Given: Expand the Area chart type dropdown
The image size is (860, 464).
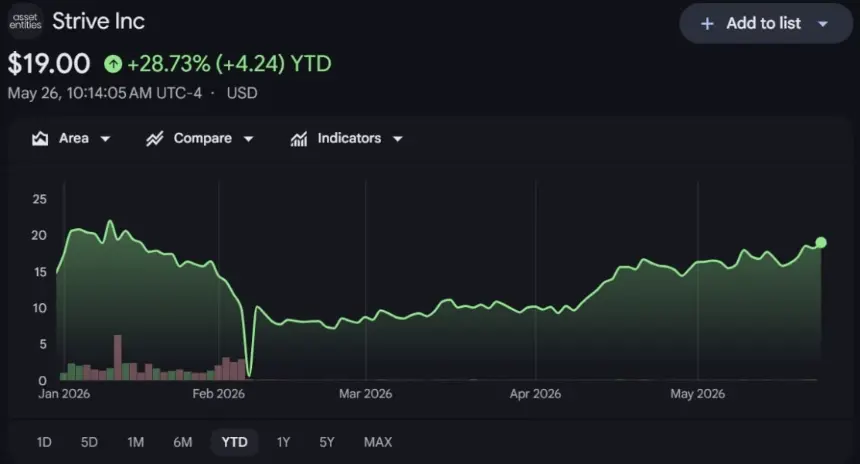Looking at the screenshot, I should [105, 139].
